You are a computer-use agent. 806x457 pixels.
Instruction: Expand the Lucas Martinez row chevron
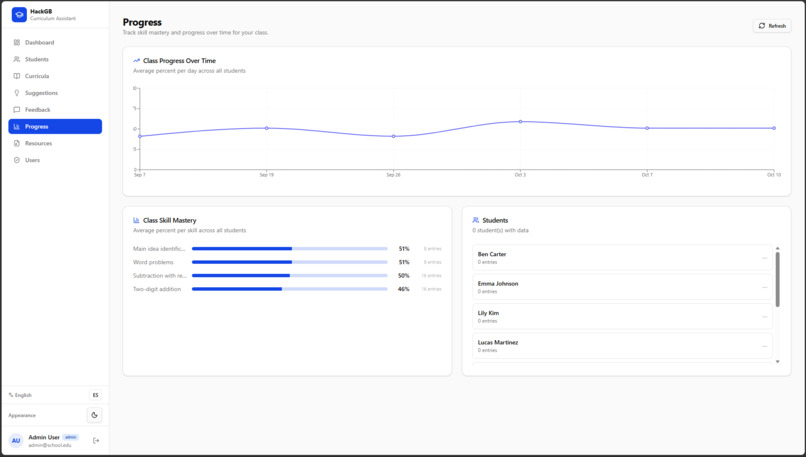click(x=765, y=346)
